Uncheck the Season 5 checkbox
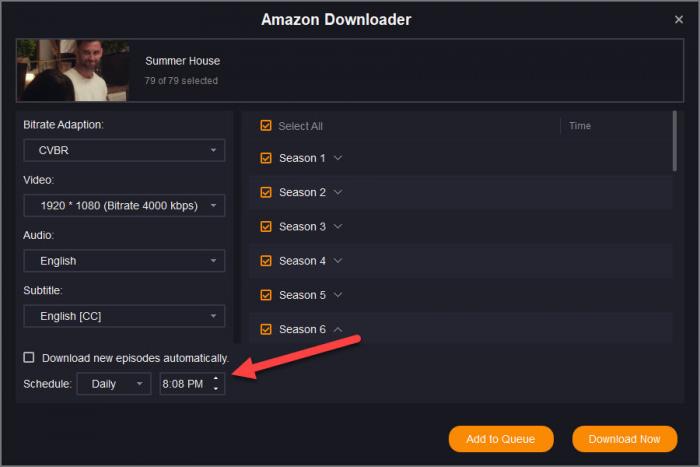This screenshot has width=700, height=467. 266,295
